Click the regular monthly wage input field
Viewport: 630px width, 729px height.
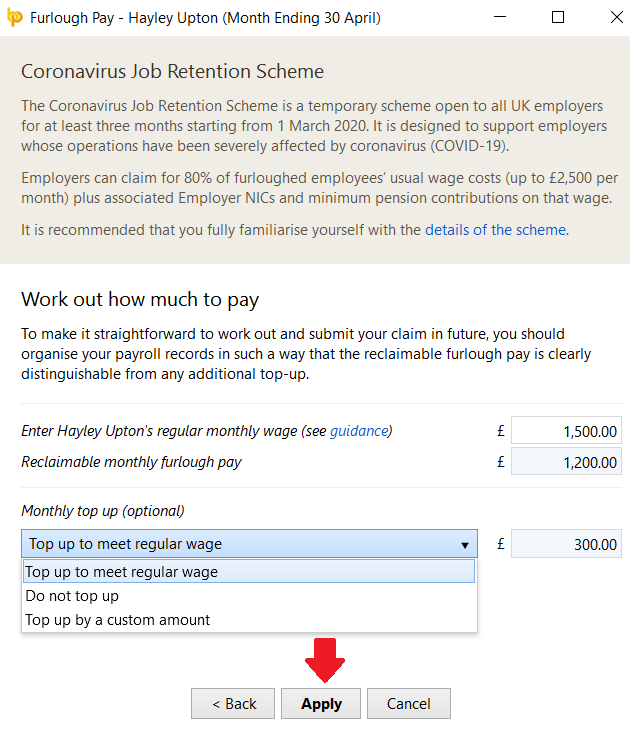566,431
